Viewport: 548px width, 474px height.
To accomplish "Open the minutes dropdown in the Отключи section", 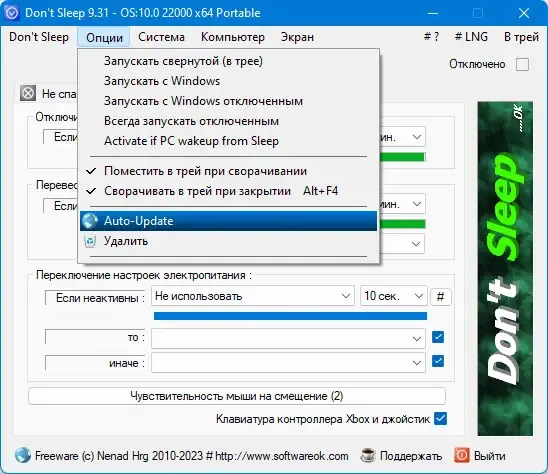I will tap(403, 137).
